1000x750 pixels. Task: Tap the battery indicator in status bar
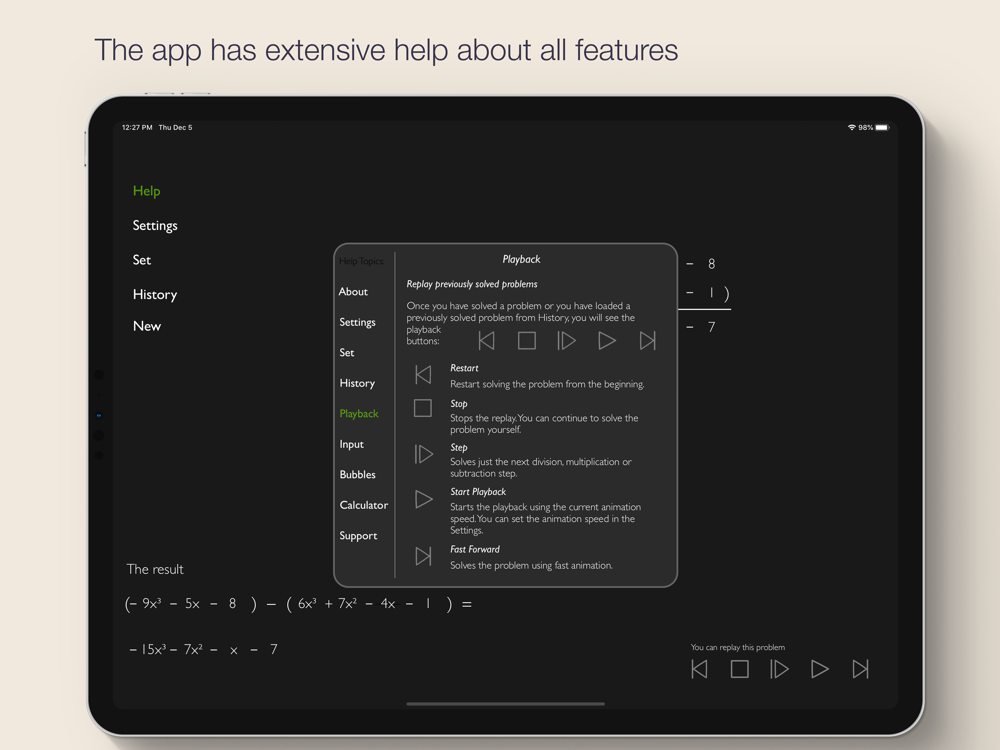881,128
